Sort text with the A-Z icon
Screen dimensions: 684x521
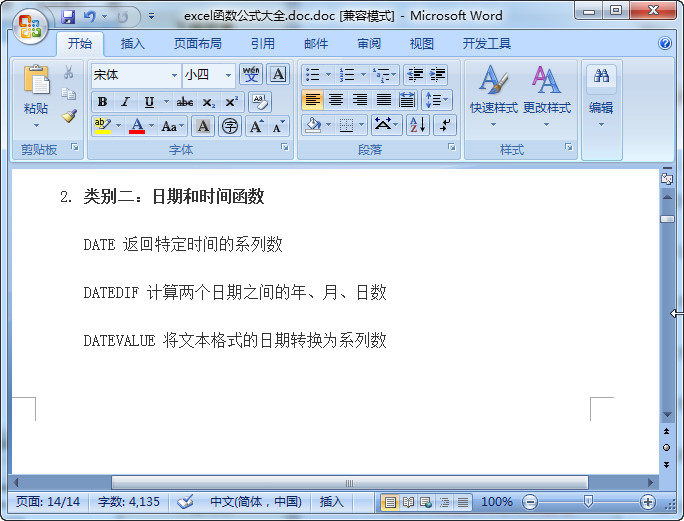point(418,126)
